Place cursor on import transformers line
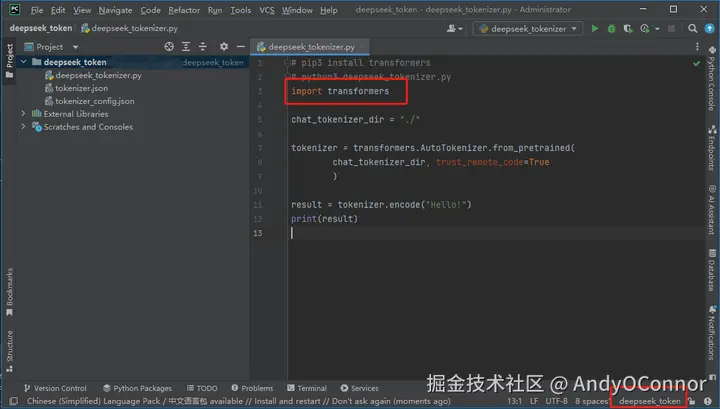 340,91
